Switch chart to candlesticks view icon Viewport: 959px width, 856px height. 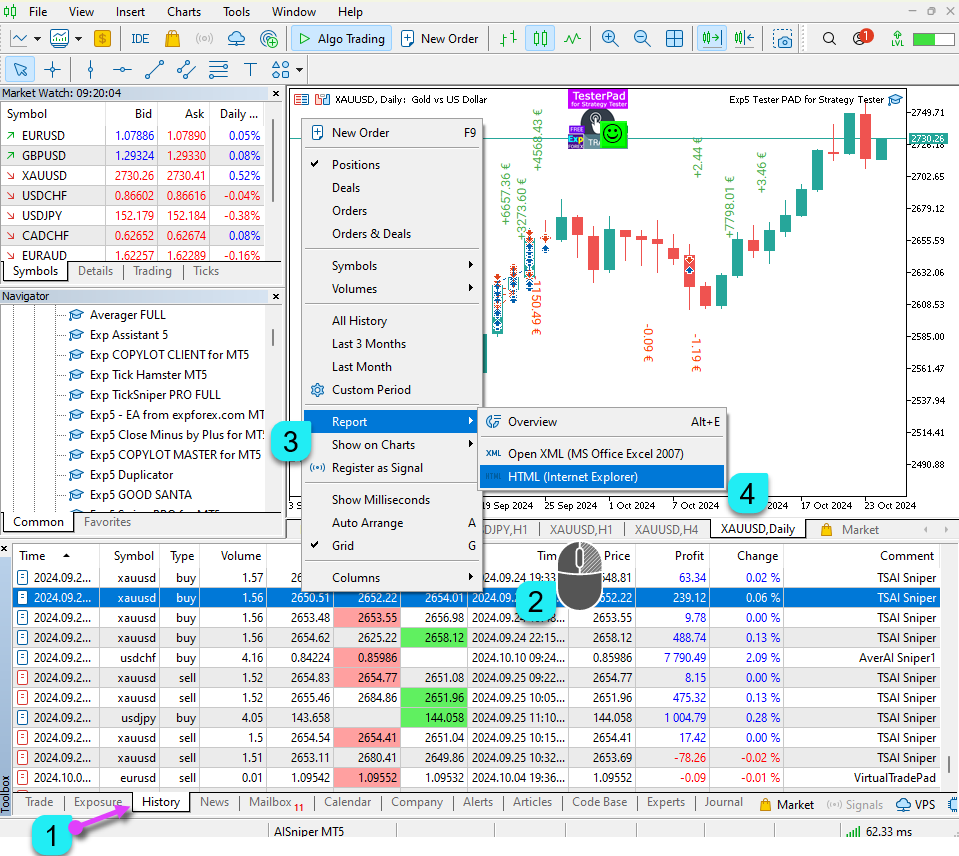(x=541, y=39)
